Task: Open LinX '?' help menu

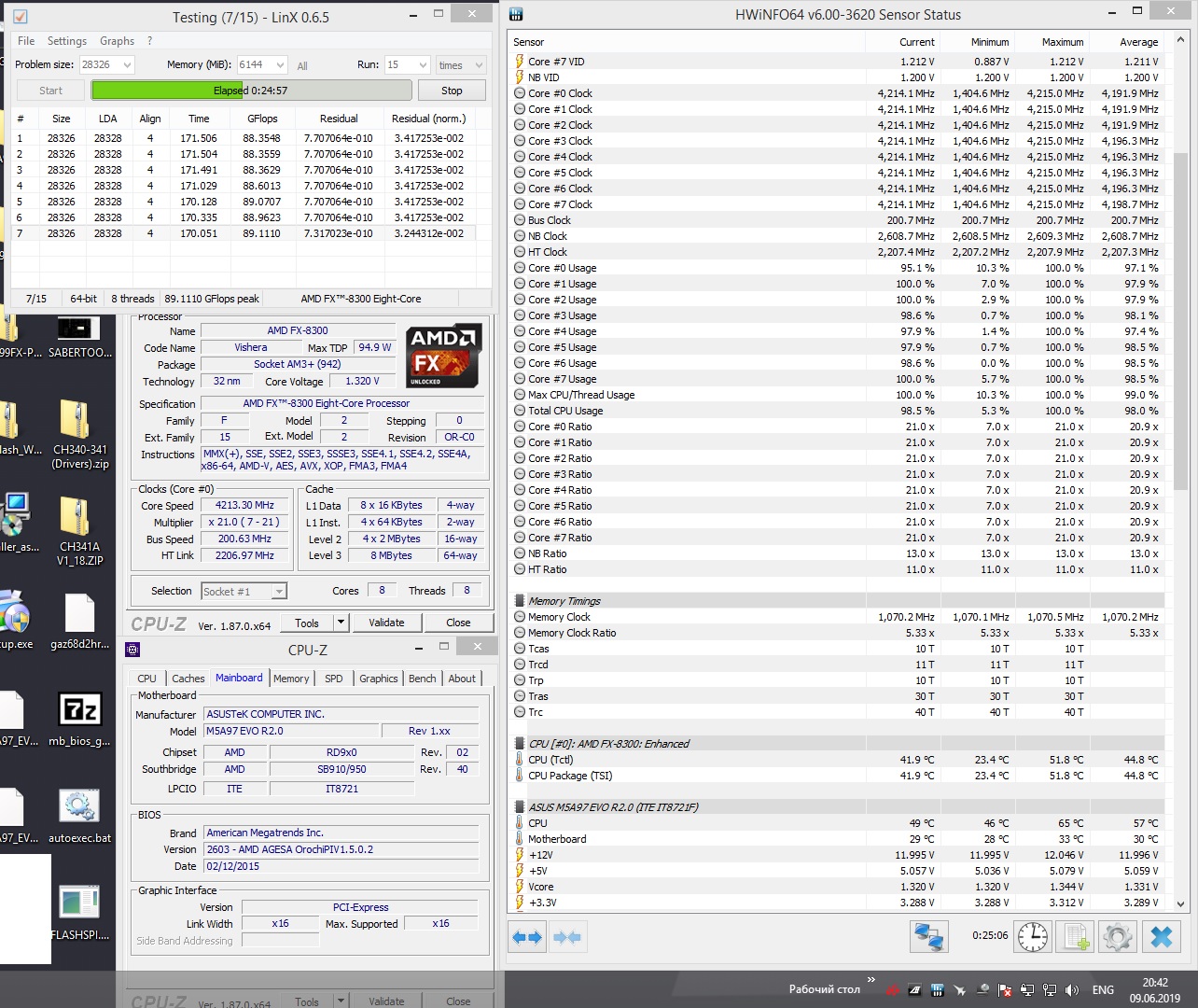Action: click(x=149, y=41)
